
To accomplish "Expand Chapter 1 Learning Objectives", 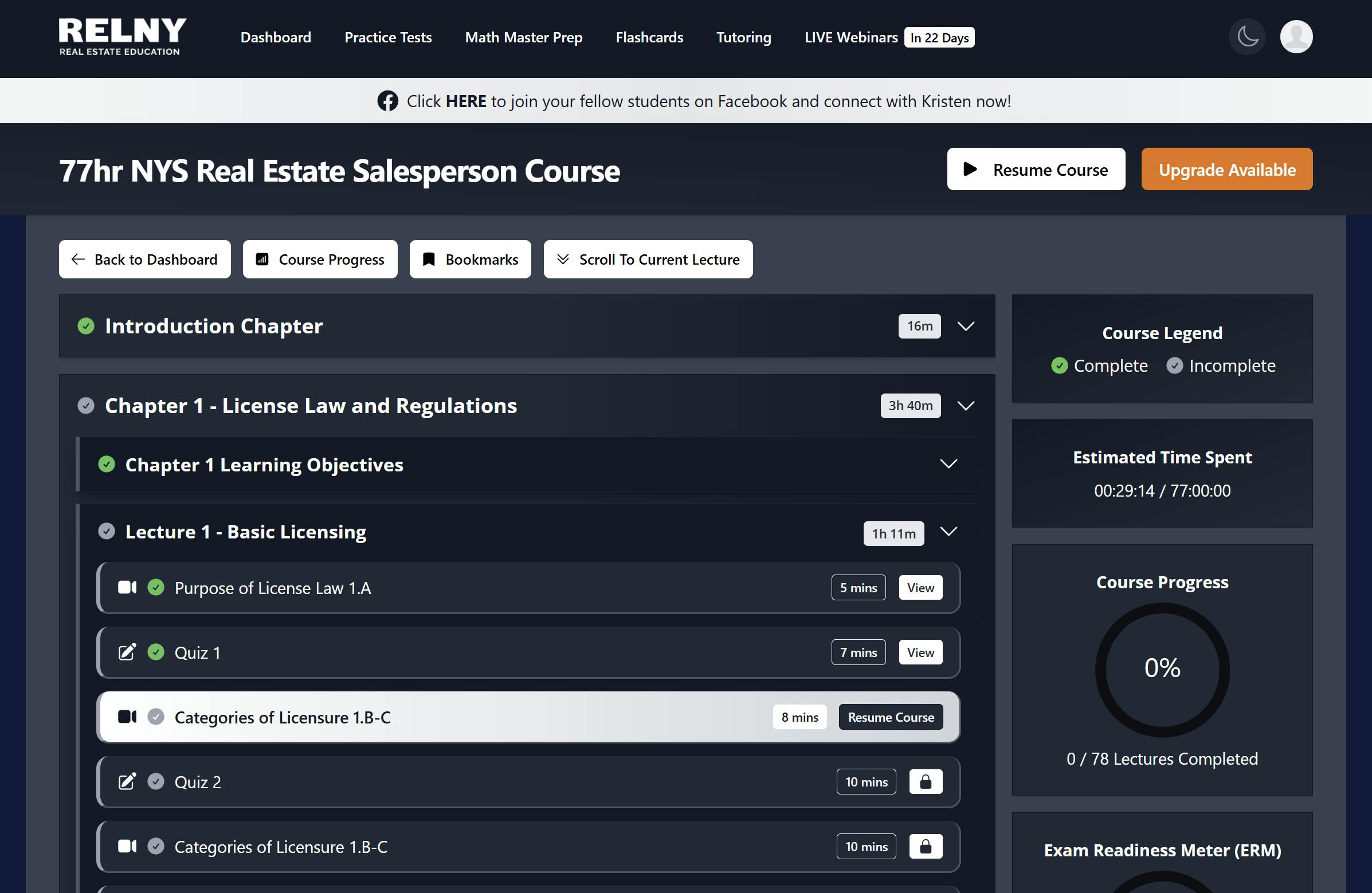I will tap(948, 464).
